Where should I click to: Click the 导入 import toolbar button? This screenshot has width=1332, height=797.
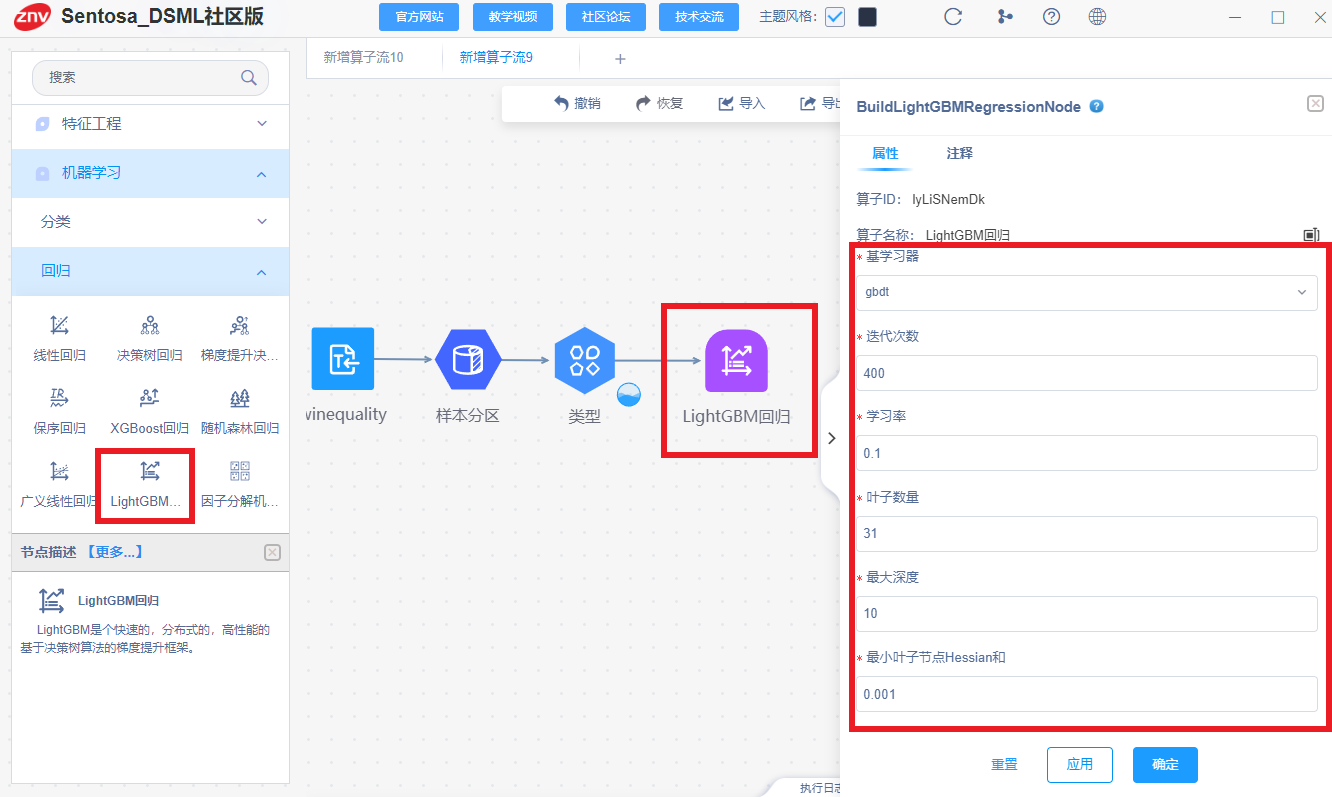[741, 104]
